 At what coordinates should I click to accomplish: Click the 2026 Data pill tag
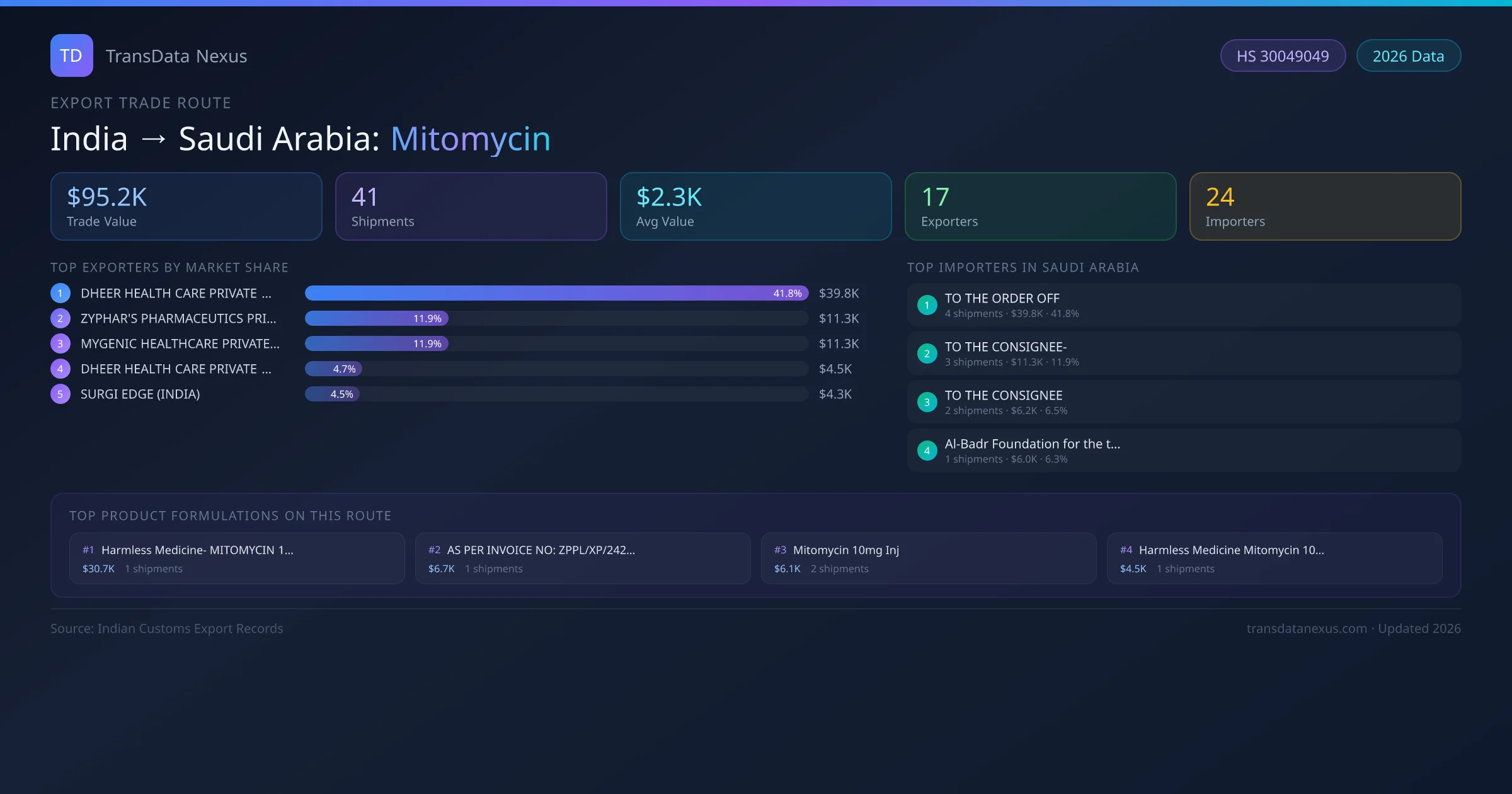(1408, 56)
